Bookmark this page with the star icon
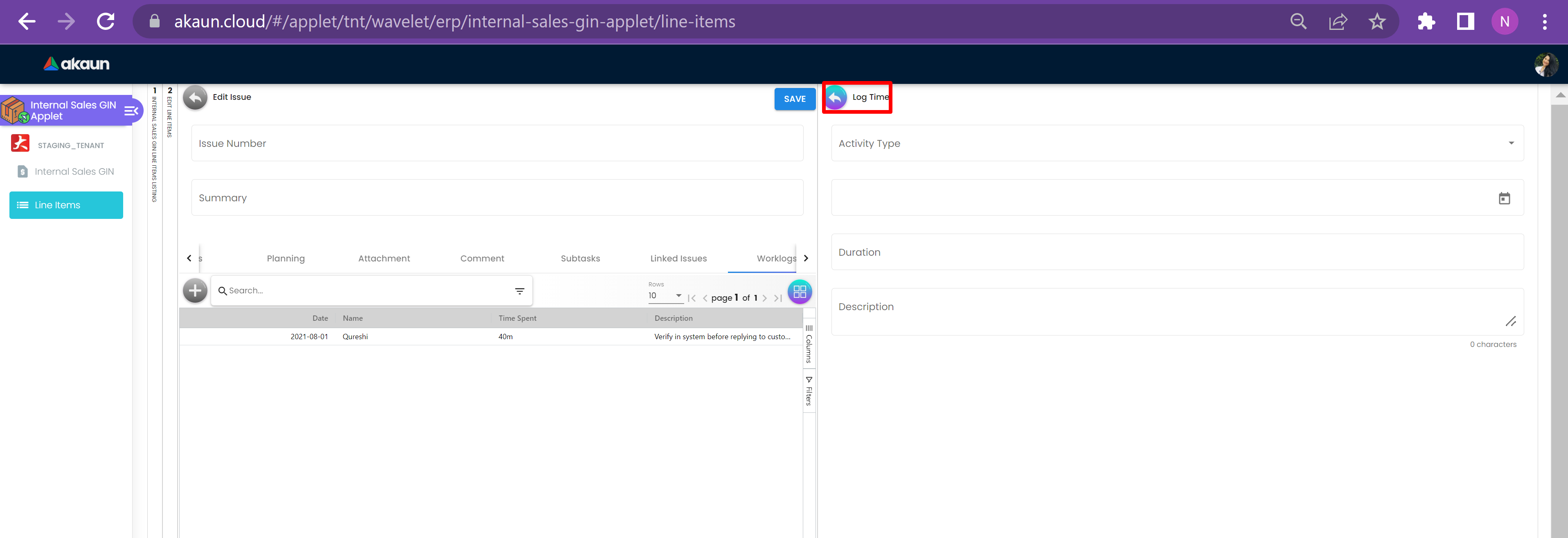 pos(1377,22)
